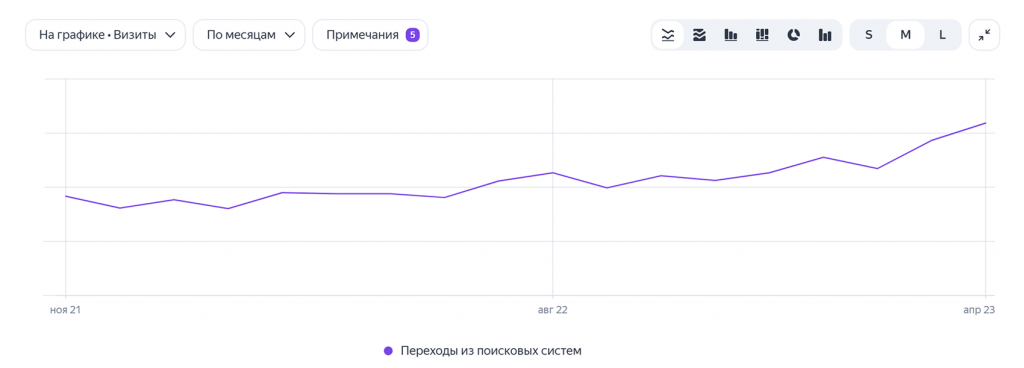Click the 'апр 23' axis label
Image resolution: width=1024 pixels, height=368 pixels.
tap(979, 310)
